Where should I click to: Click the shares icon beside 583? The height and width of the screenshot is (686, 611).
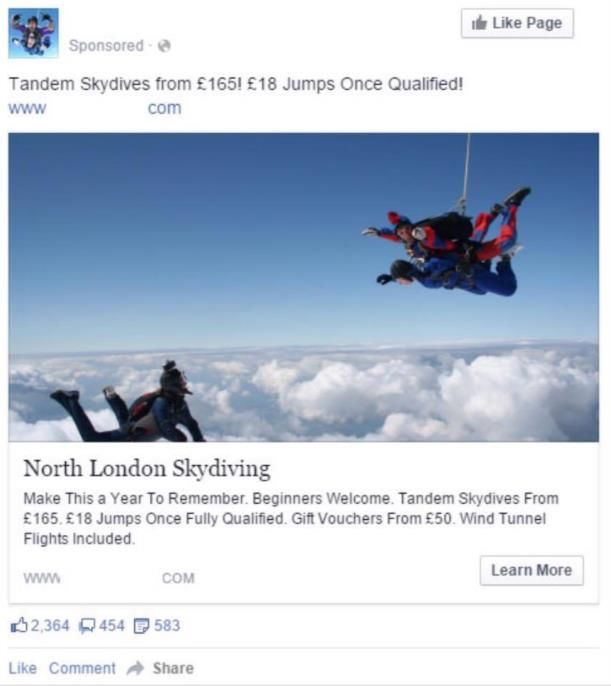pos(141,626)
